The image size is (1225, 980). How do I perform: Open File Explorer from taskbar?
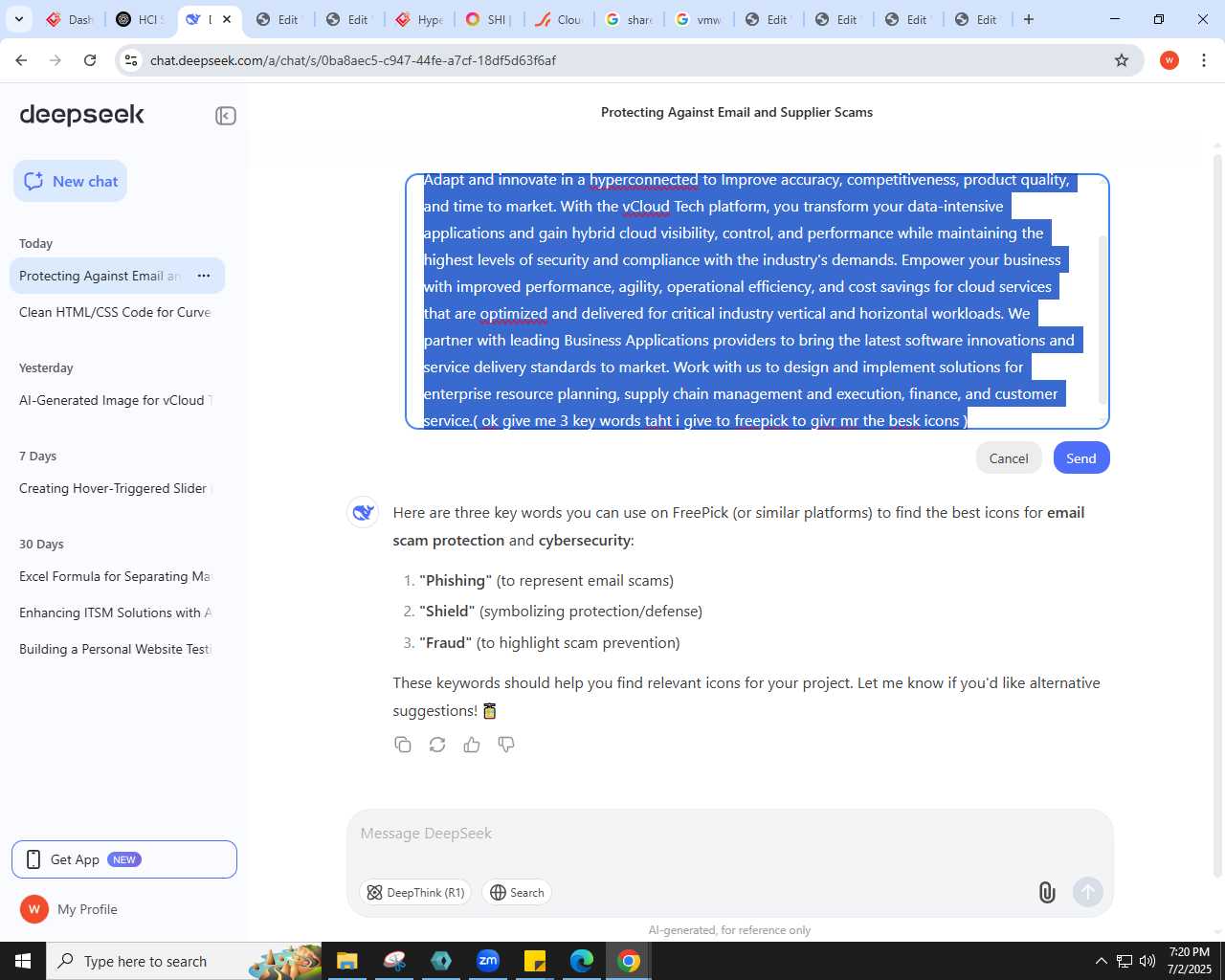click(346, 961)
